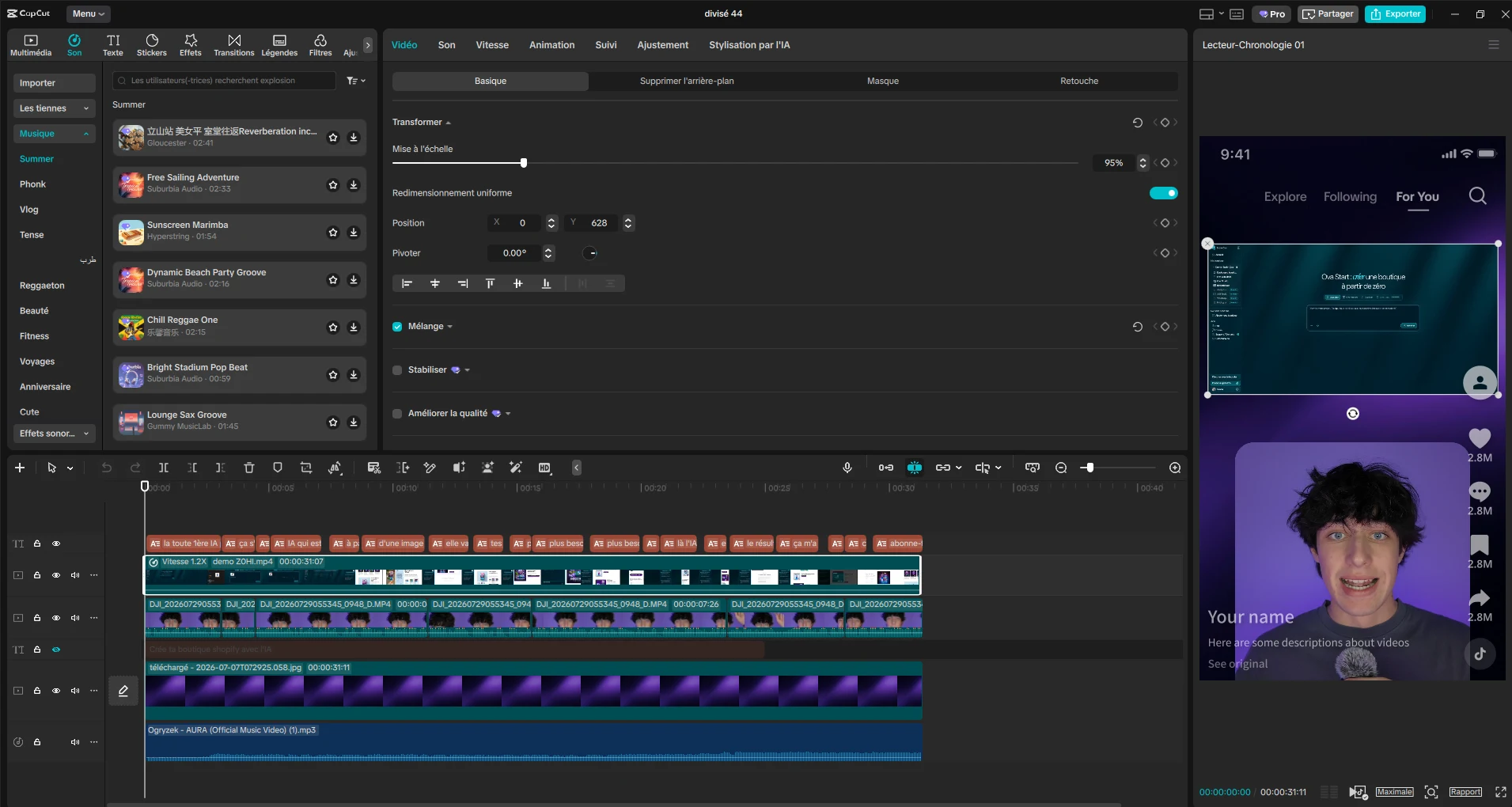The height and width of the screenshot is (807, 1512).
Task: Delete selected clip with trash icon
Action: click(x=249, y=468)
